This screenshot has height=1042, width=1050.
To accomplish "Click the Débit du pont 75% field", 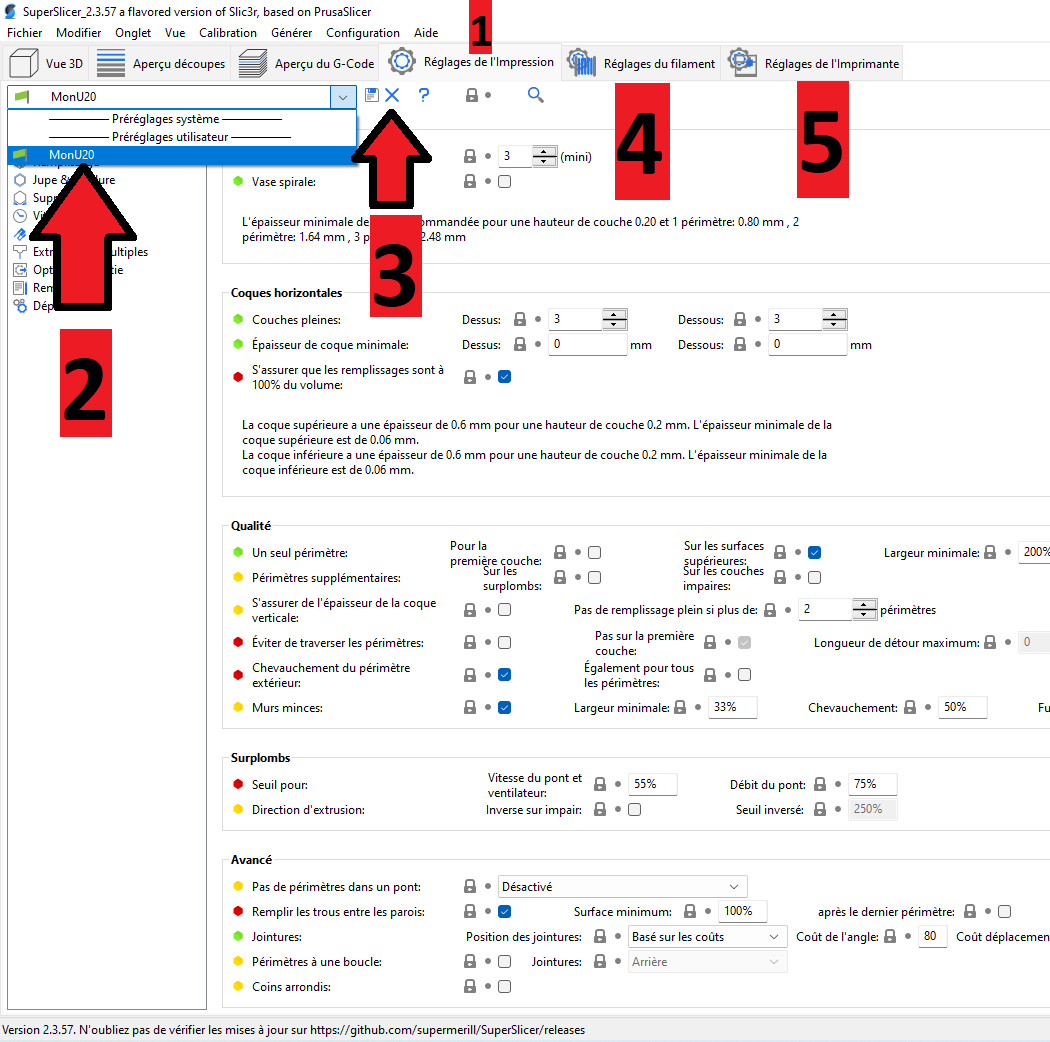I will [x=873, y=784].
